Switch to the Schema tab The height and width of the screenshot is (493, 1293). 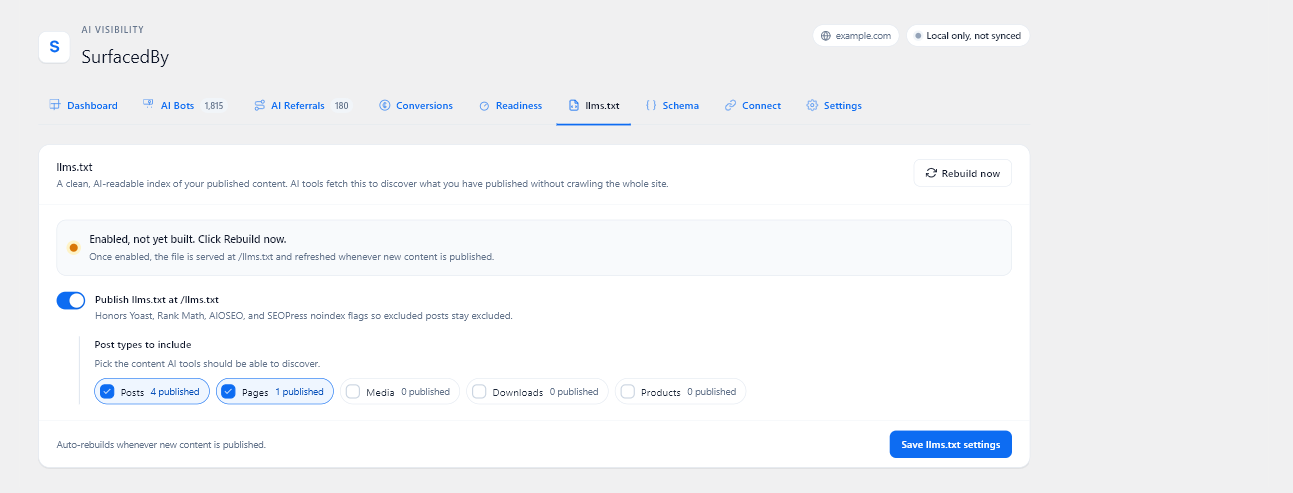coord(672,105)
